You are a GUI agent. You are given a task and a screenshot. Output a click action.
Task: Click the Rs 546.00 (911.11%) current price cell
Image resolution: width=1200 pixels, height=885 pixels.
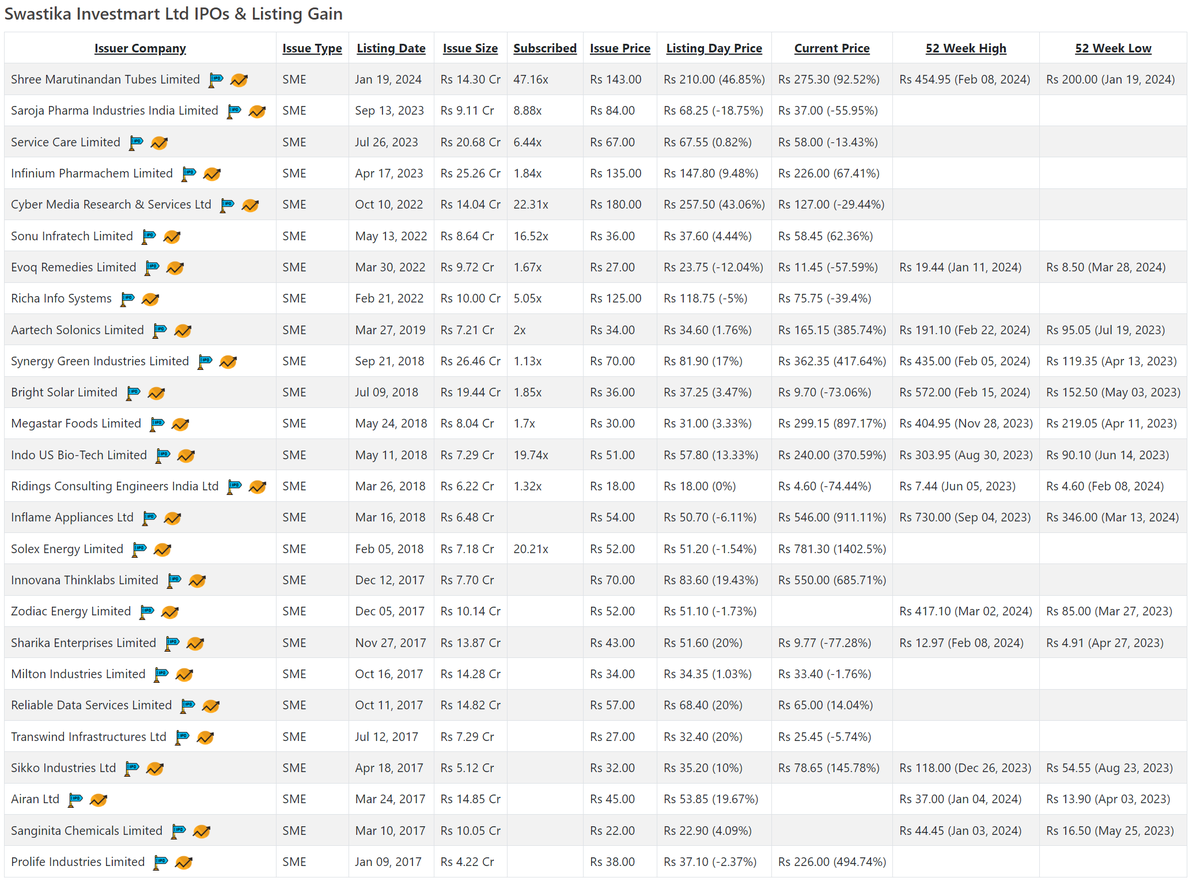[x=832, y=517]
